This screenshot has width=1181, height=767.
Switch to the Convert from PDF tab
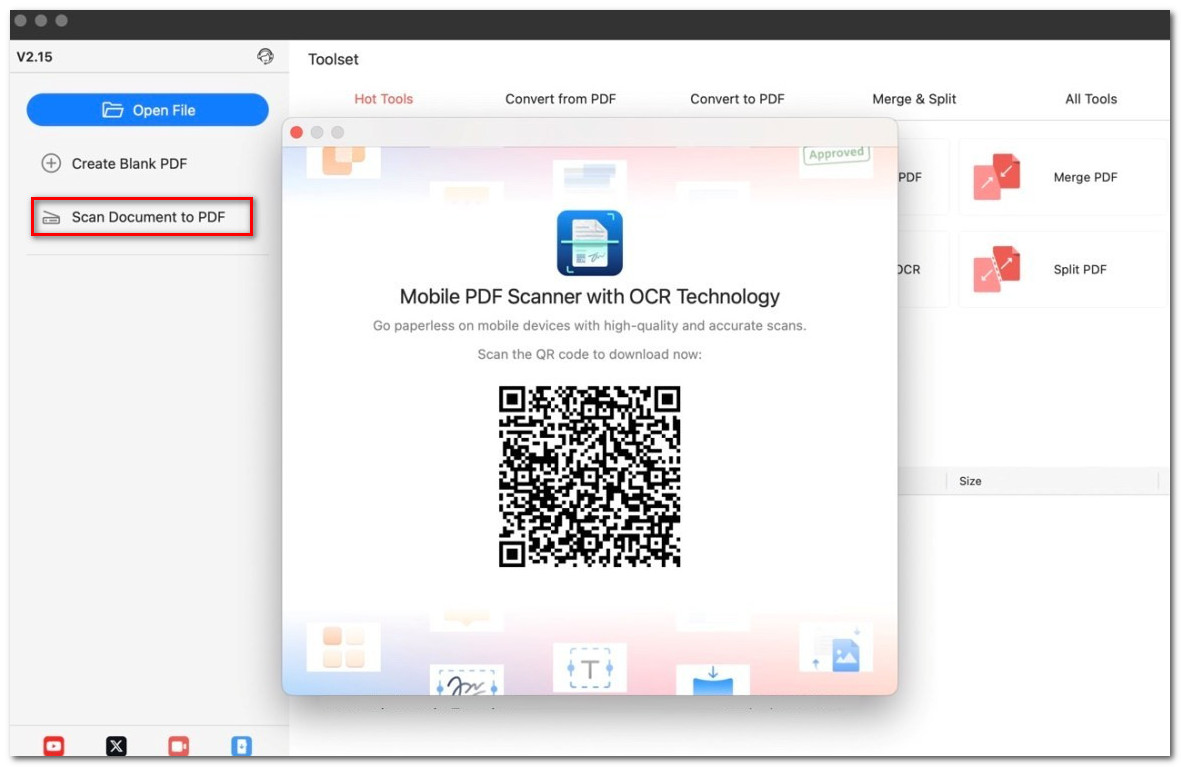point(560,99)
